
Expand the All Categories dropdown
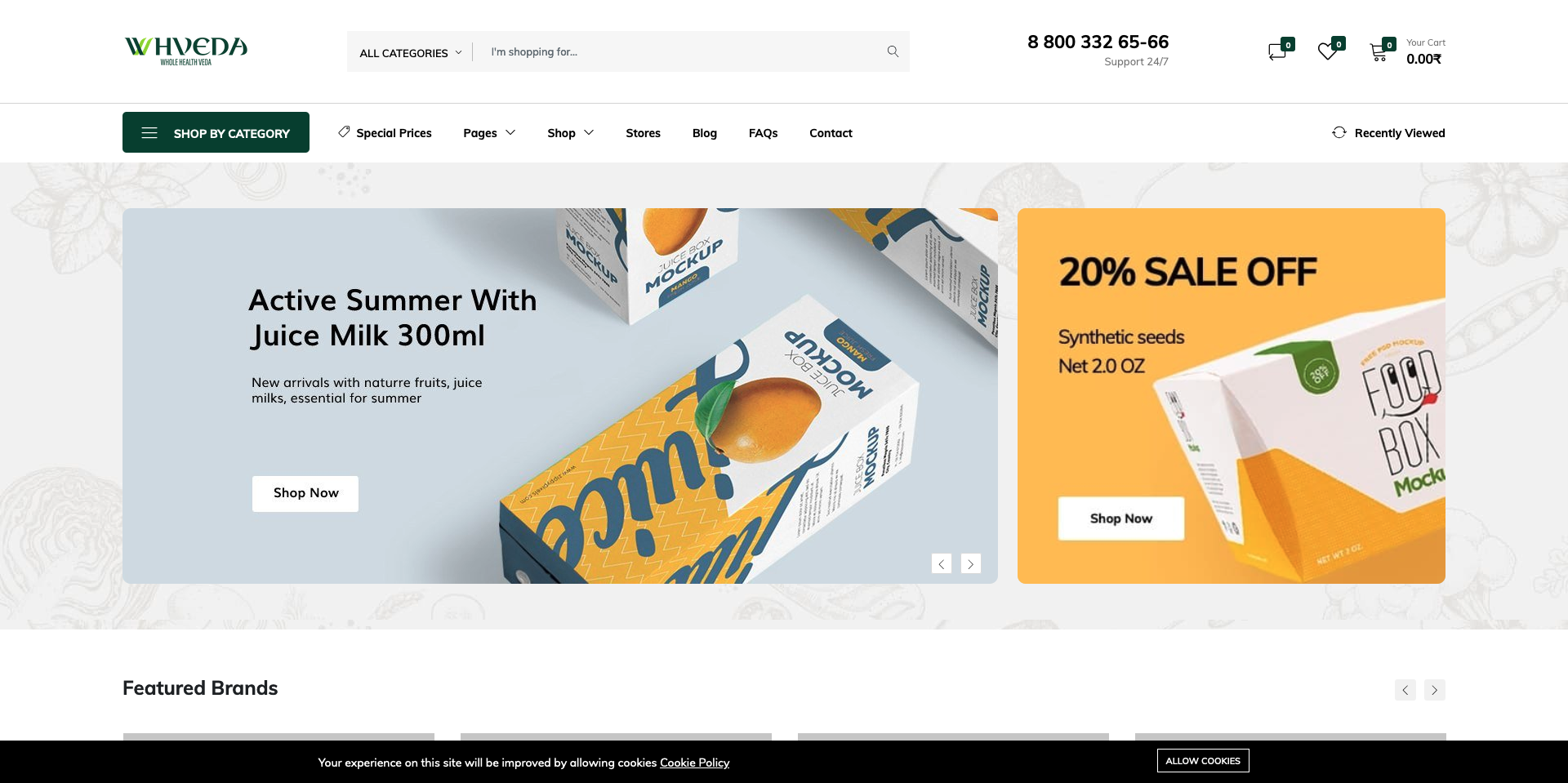[411, 52]
